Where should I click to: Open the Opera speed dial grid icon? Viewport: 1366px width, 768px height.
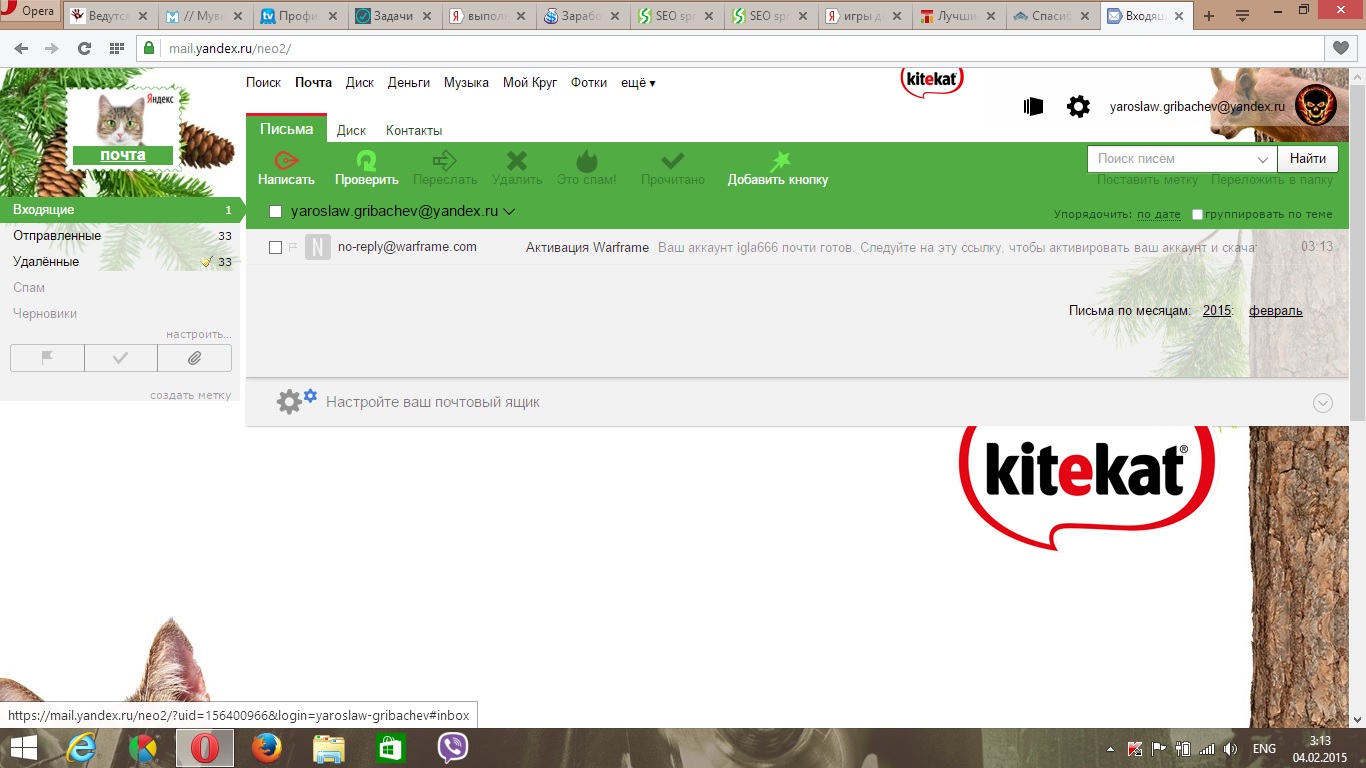(x=116, y=48)
